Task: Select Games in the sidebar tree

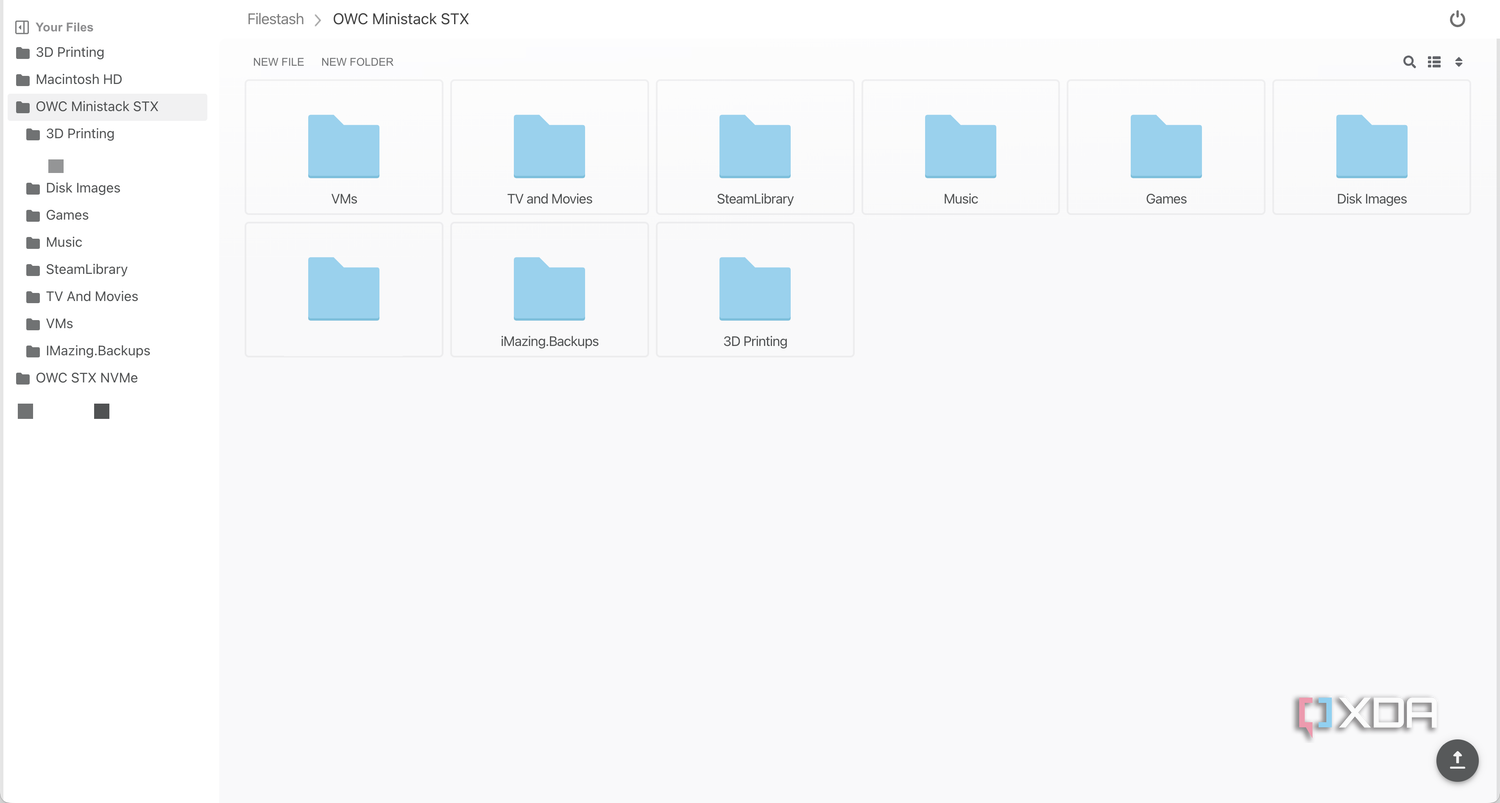Action: (x=112, y=215)
